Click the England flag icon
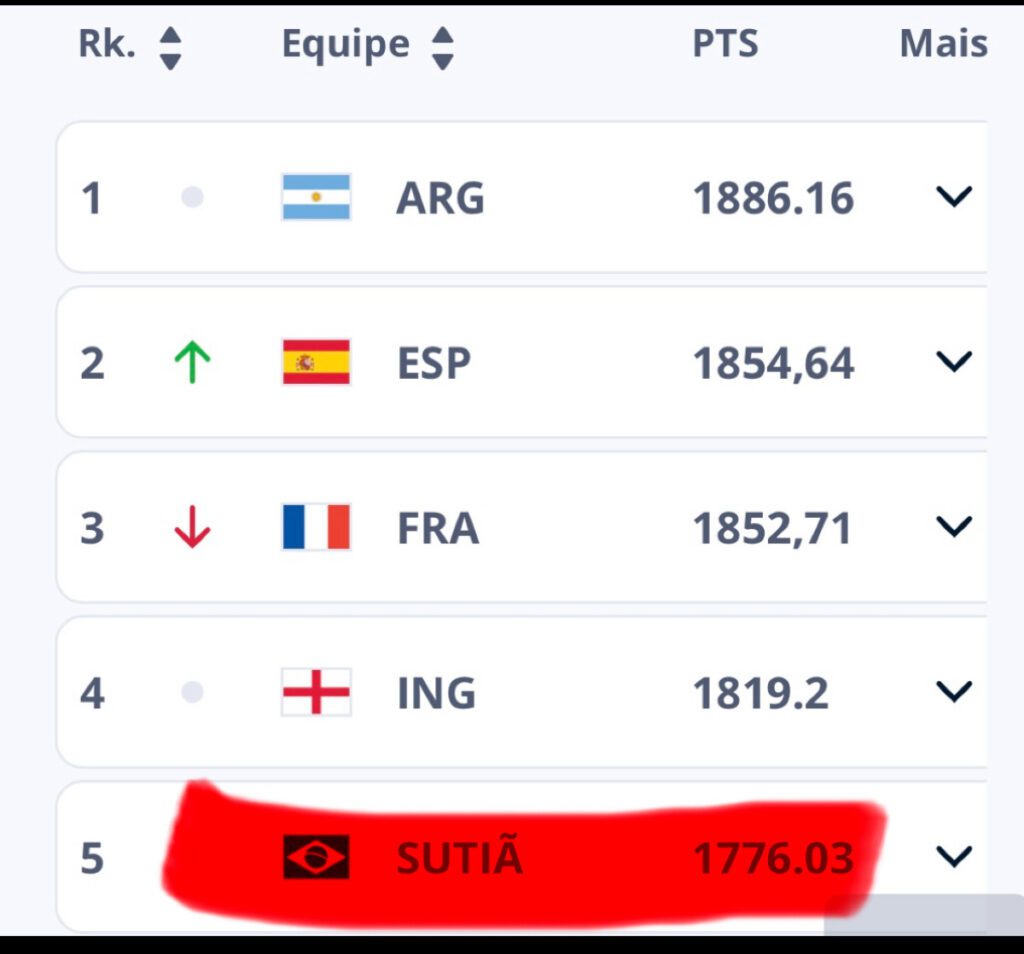 click(x=316, y=692)
